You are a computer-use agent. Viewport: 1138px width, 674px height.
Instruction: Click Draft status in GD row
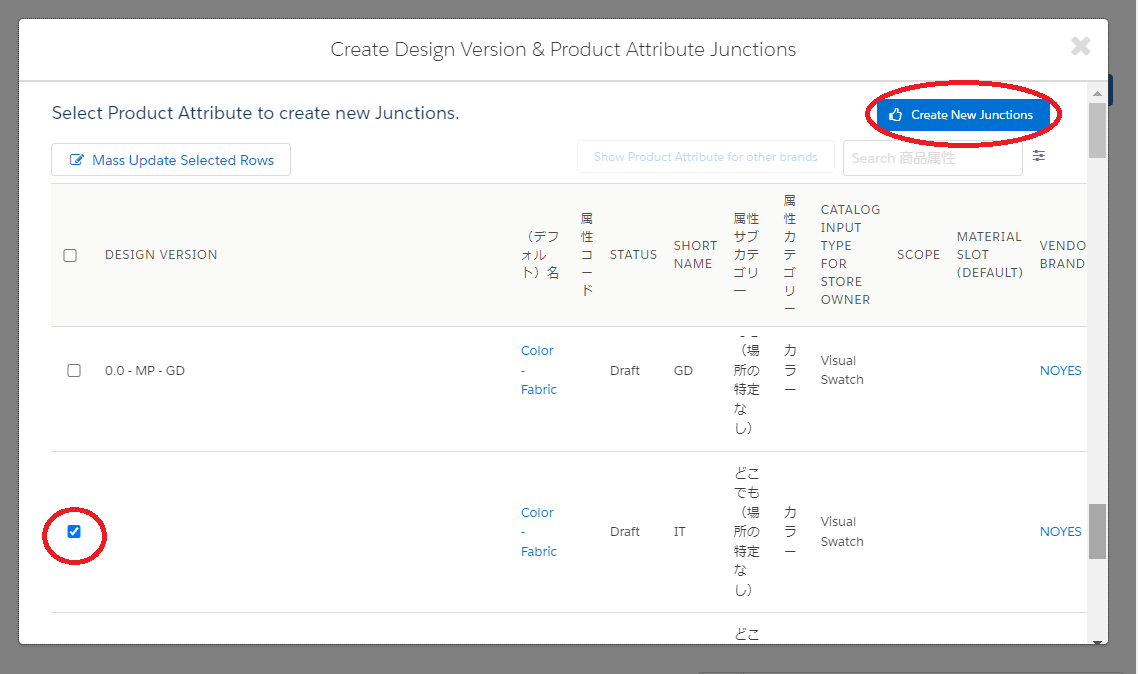click(x=624, y=371)
